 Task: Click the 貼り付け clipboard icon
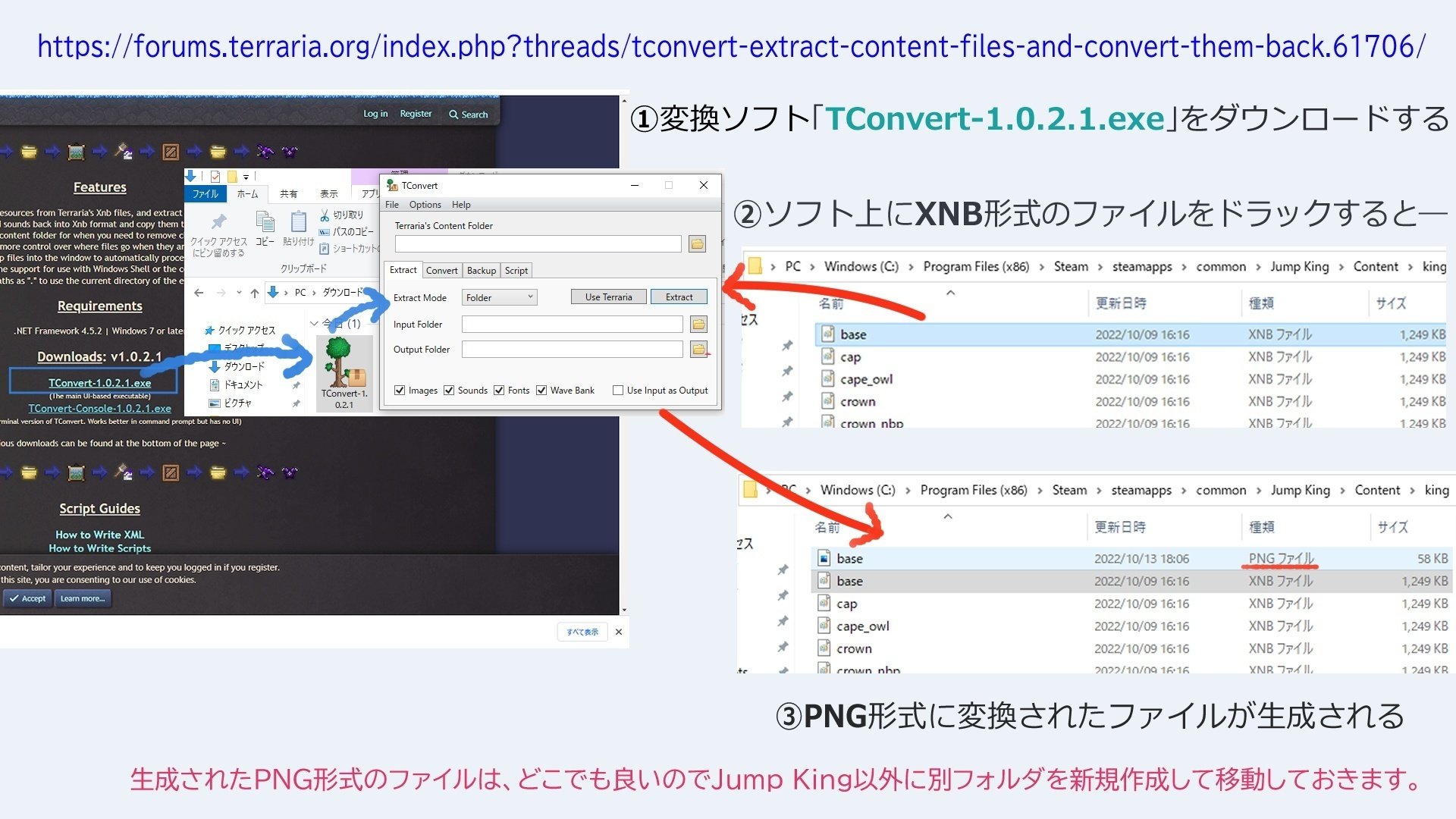coord(299,221)
